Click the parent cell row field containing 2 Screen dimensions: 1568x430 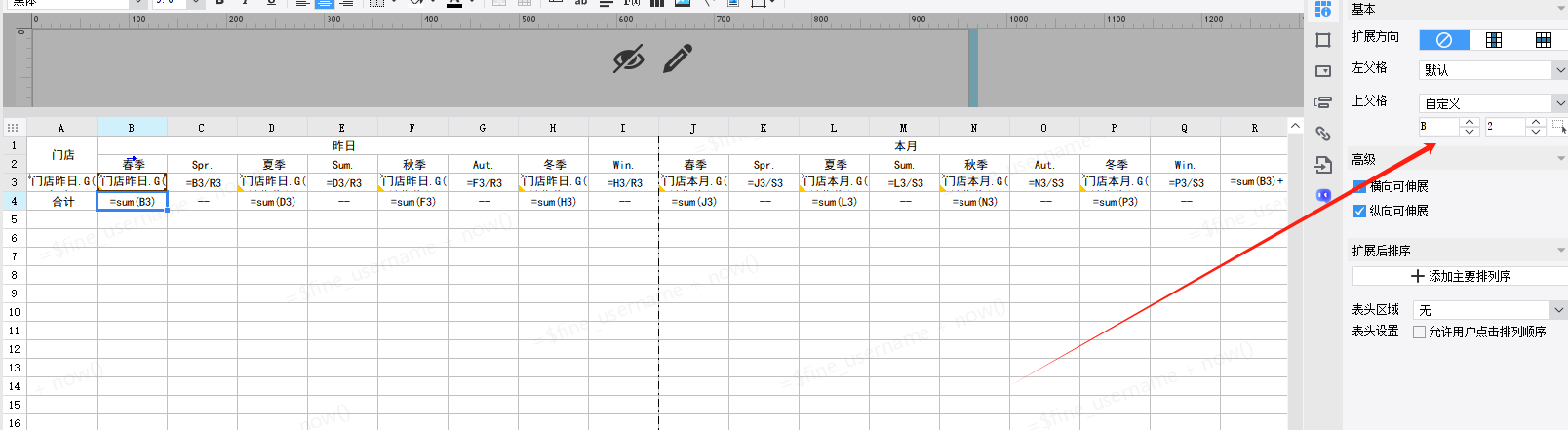pos(1506,127)
